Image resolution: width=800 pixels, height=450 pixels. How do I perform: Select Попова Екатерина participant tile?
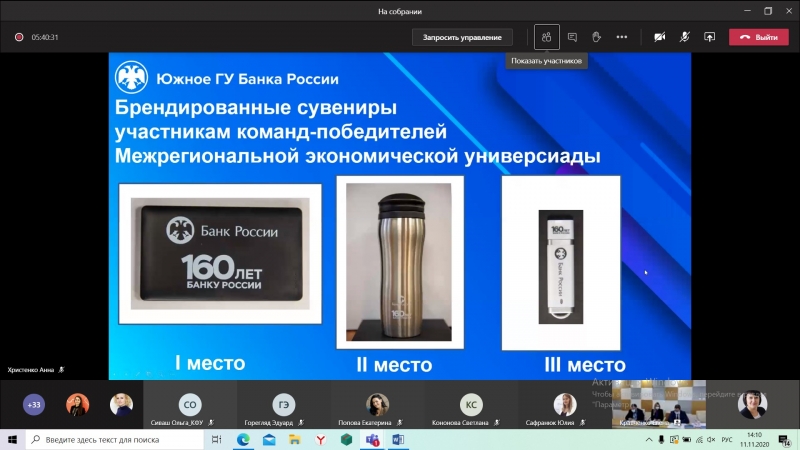[378, 405]
